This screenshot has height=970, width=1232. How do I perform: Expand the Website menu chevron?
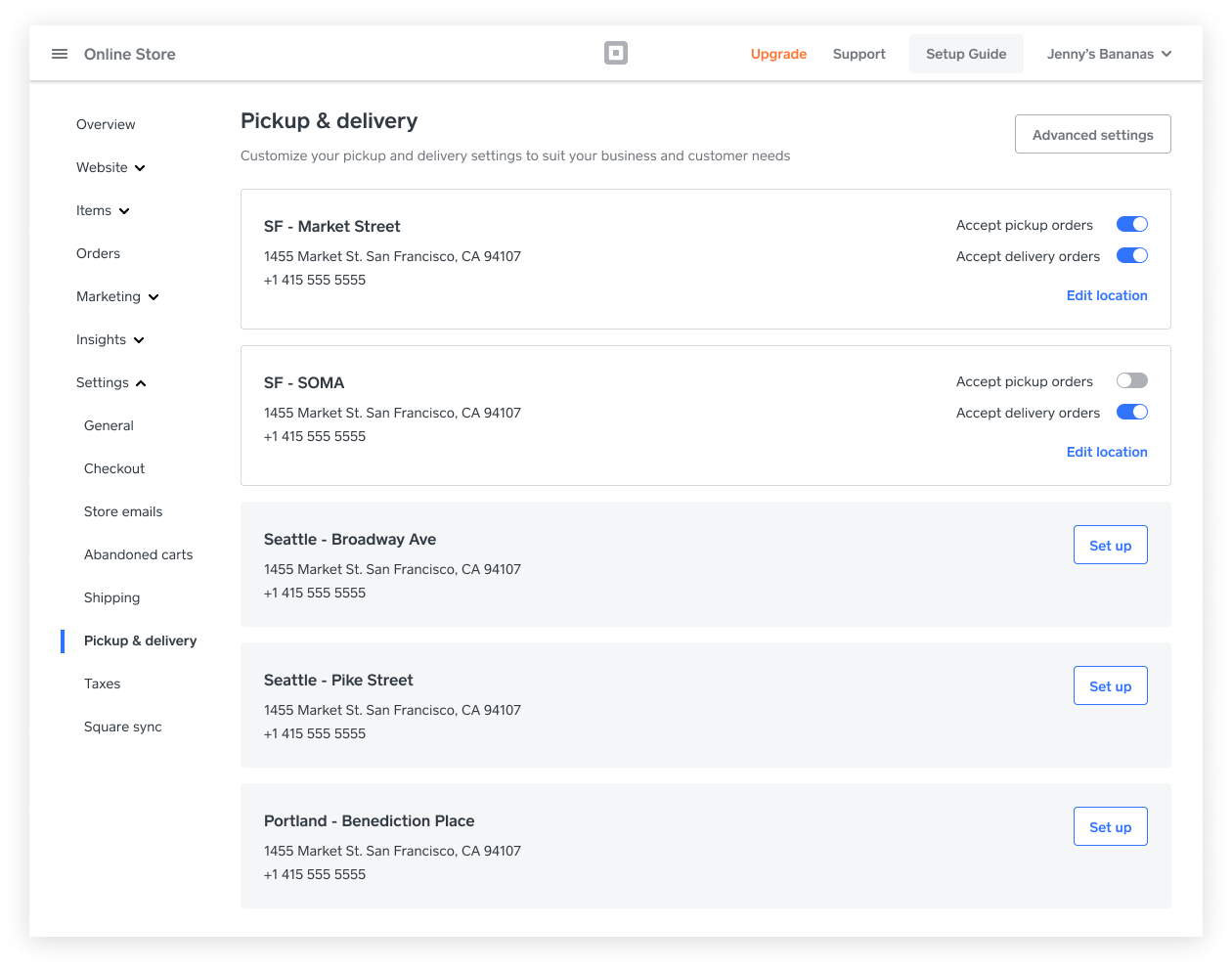pos(140,168)
